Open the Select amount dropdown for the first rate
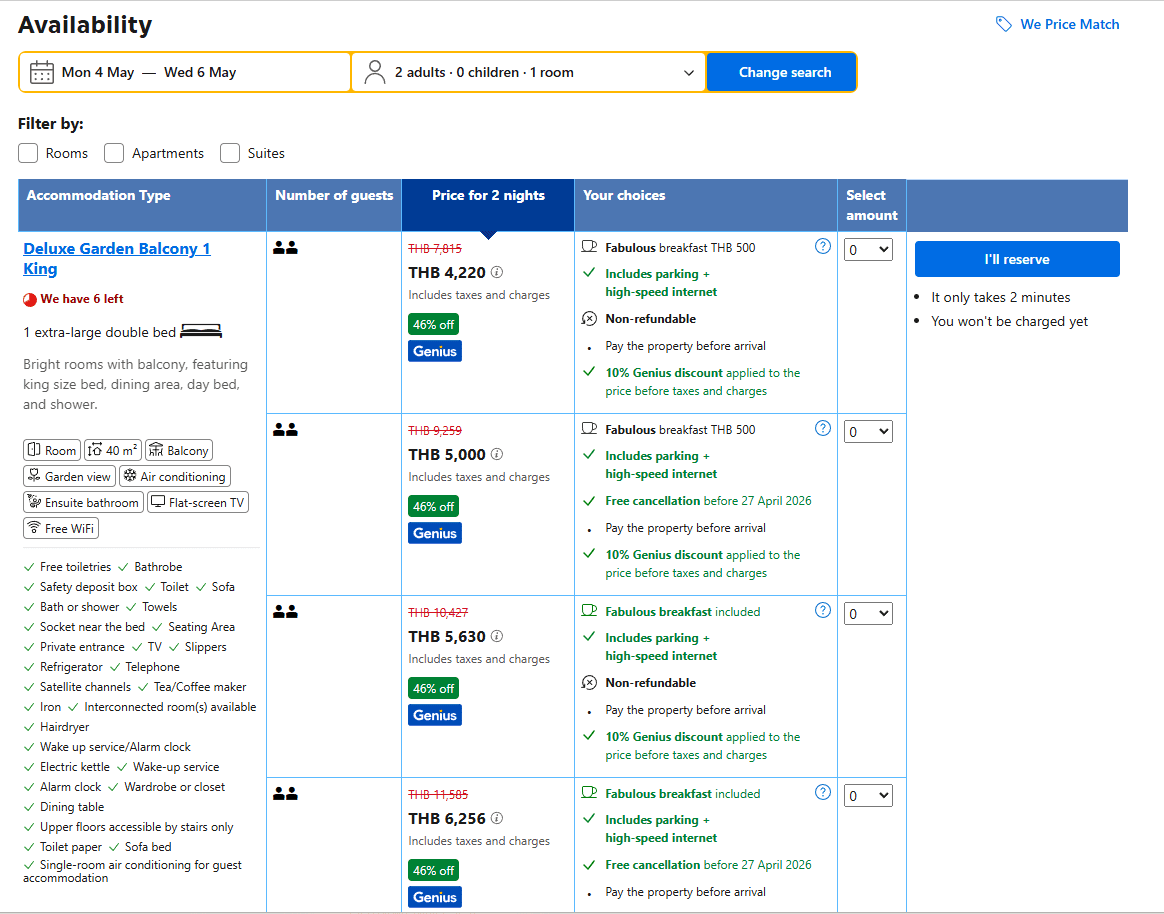 tap(870, 249)
